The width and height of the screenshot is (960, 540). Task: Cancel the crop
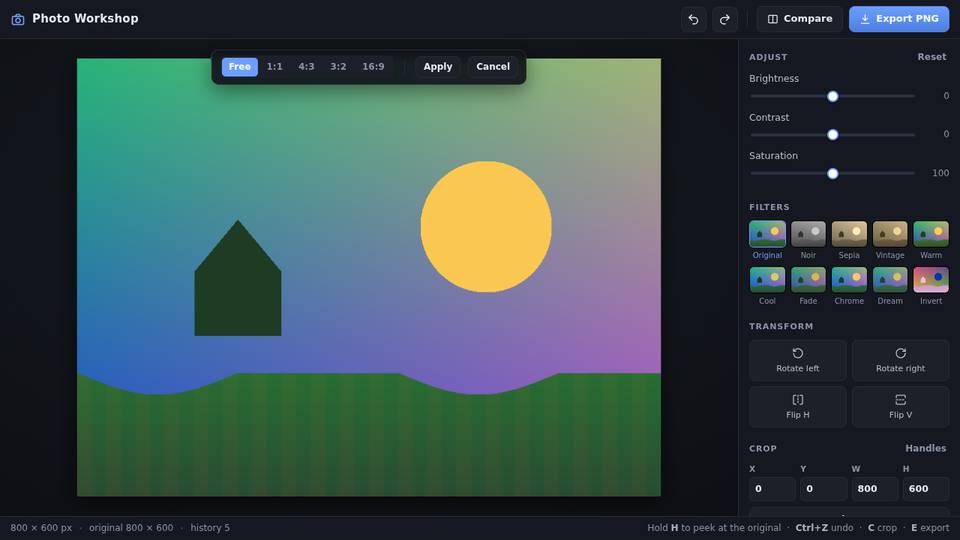[493, 67]
